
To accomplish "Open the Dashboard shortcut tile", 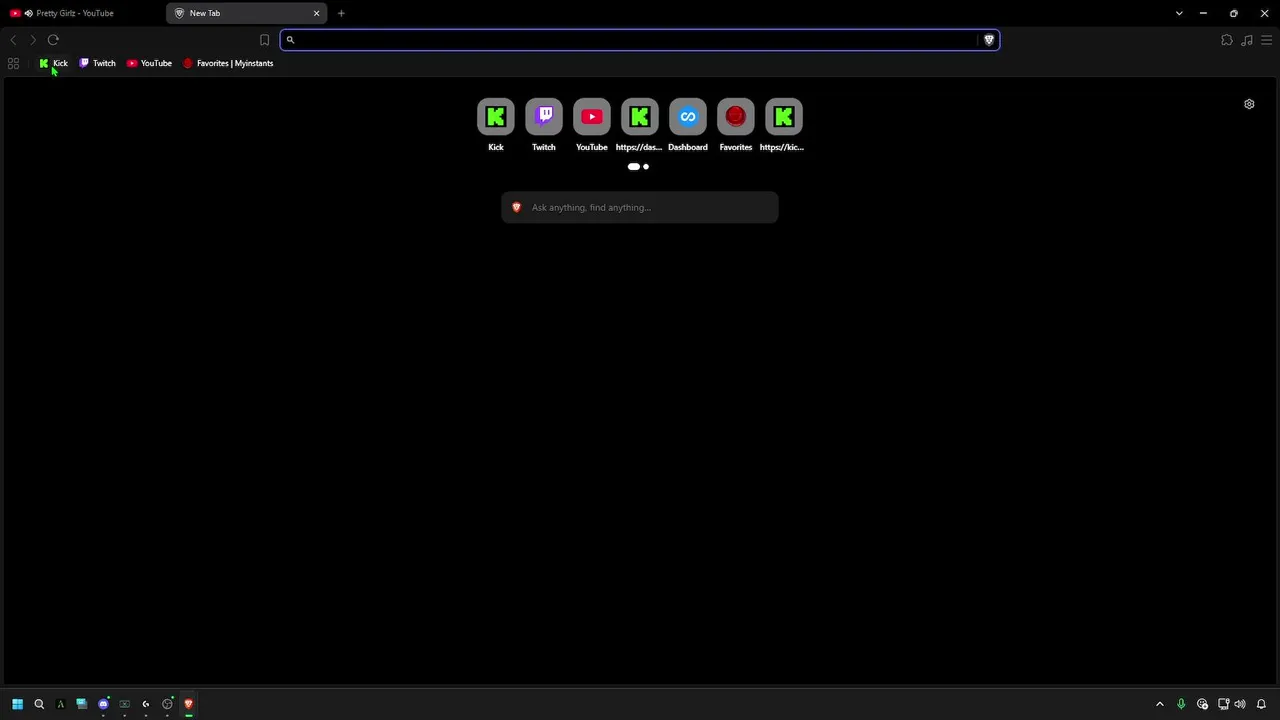I will pyautogui.click(x=688, y=117).
